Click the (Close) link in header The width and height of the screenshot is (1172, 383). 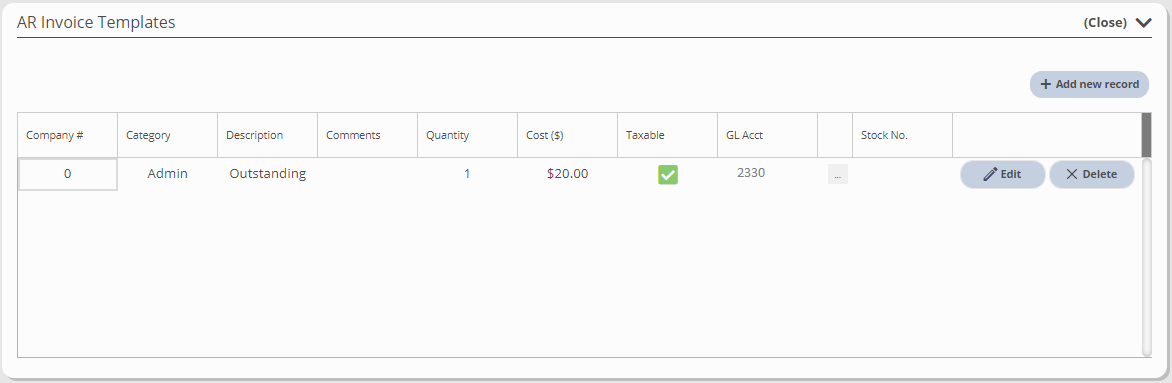[1105, 22]
